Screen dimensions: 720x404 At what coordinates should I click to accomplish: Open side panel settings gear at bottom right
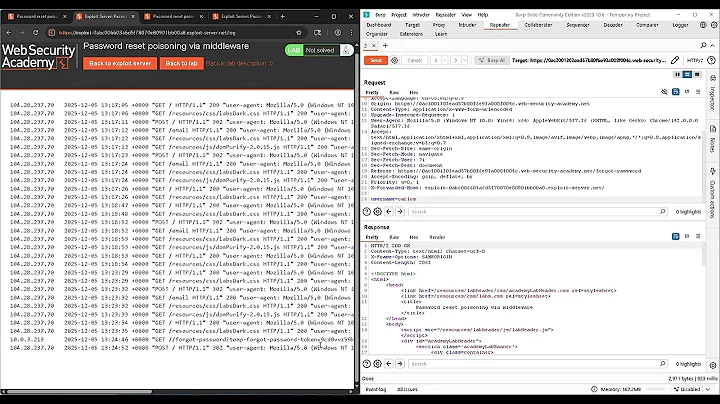(x=713, y=365)
